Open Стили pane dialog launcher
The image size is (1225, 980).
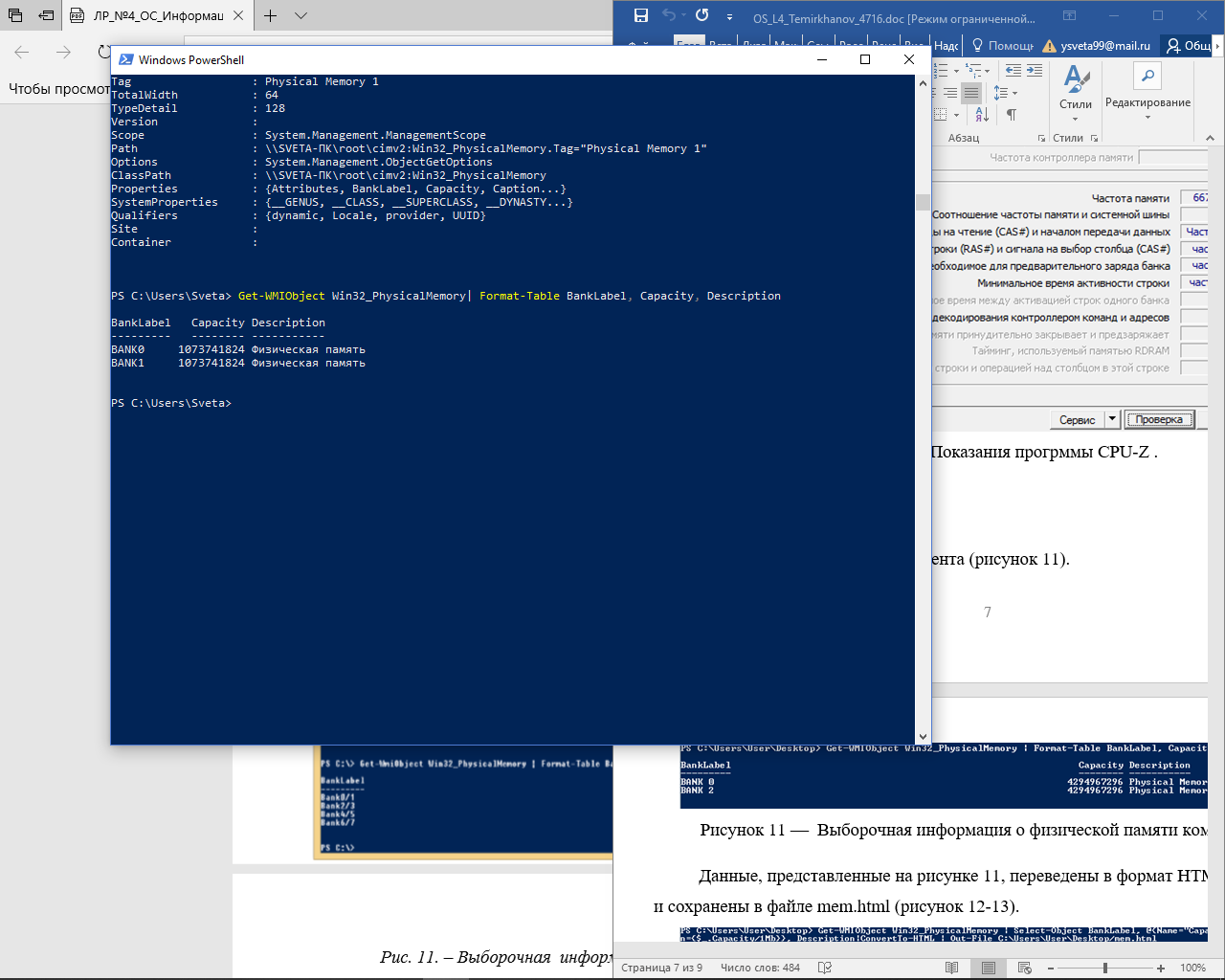click(x=1094, y=138)
